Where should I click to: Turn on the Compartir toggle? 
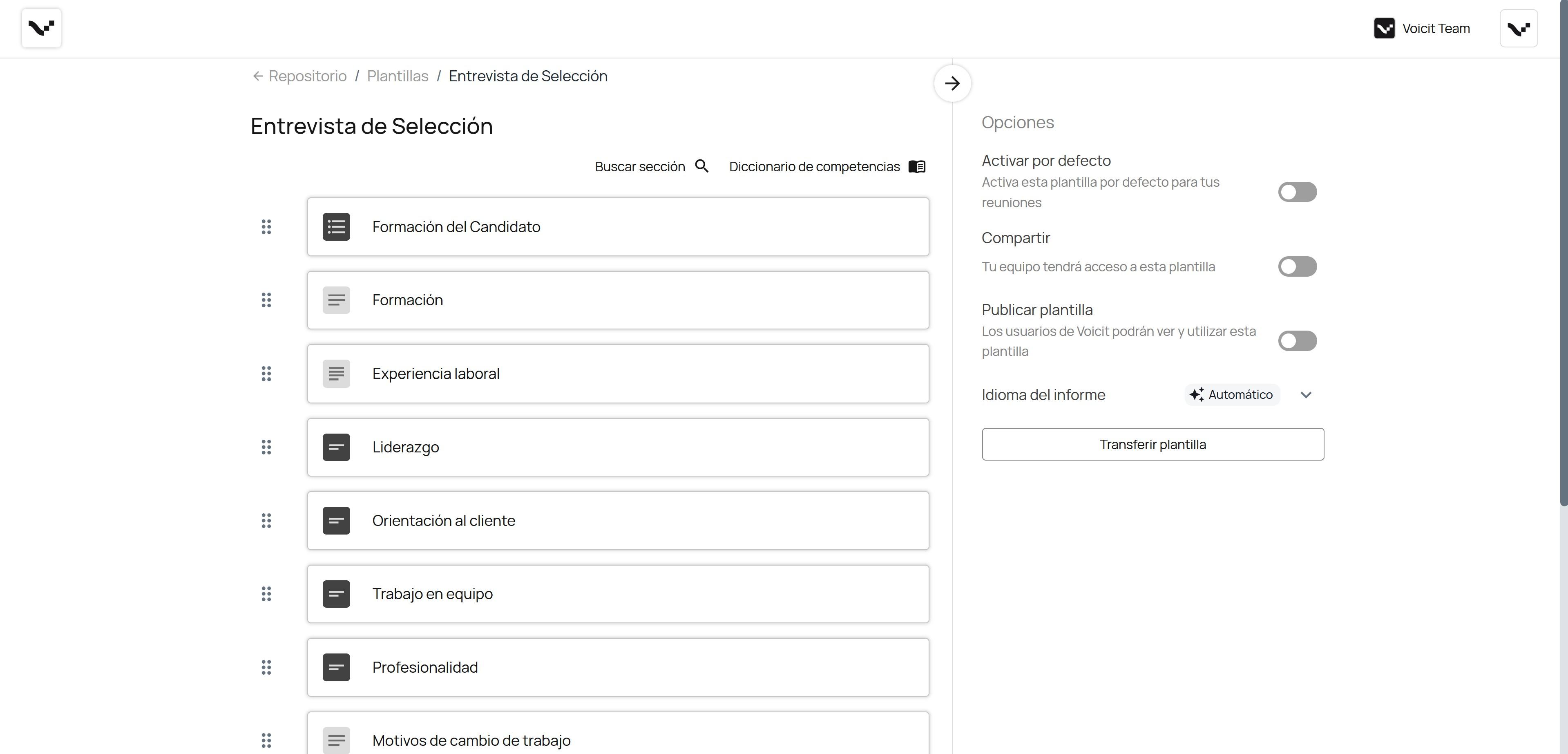click(x=1297, y=266)
